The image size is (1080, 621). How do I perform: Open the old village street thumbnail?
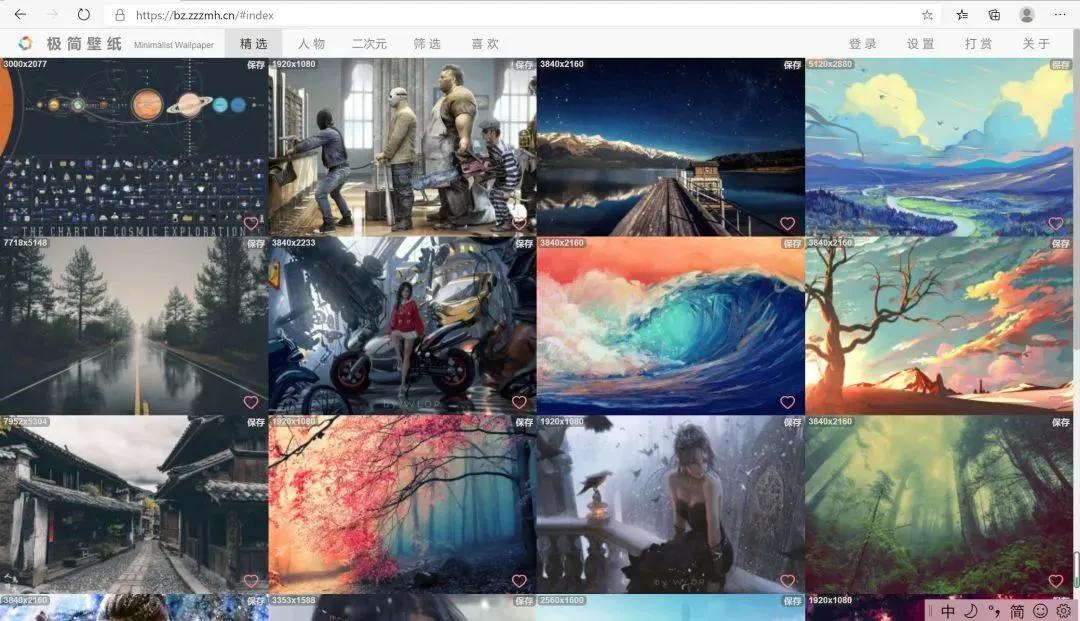pos(134,504)
